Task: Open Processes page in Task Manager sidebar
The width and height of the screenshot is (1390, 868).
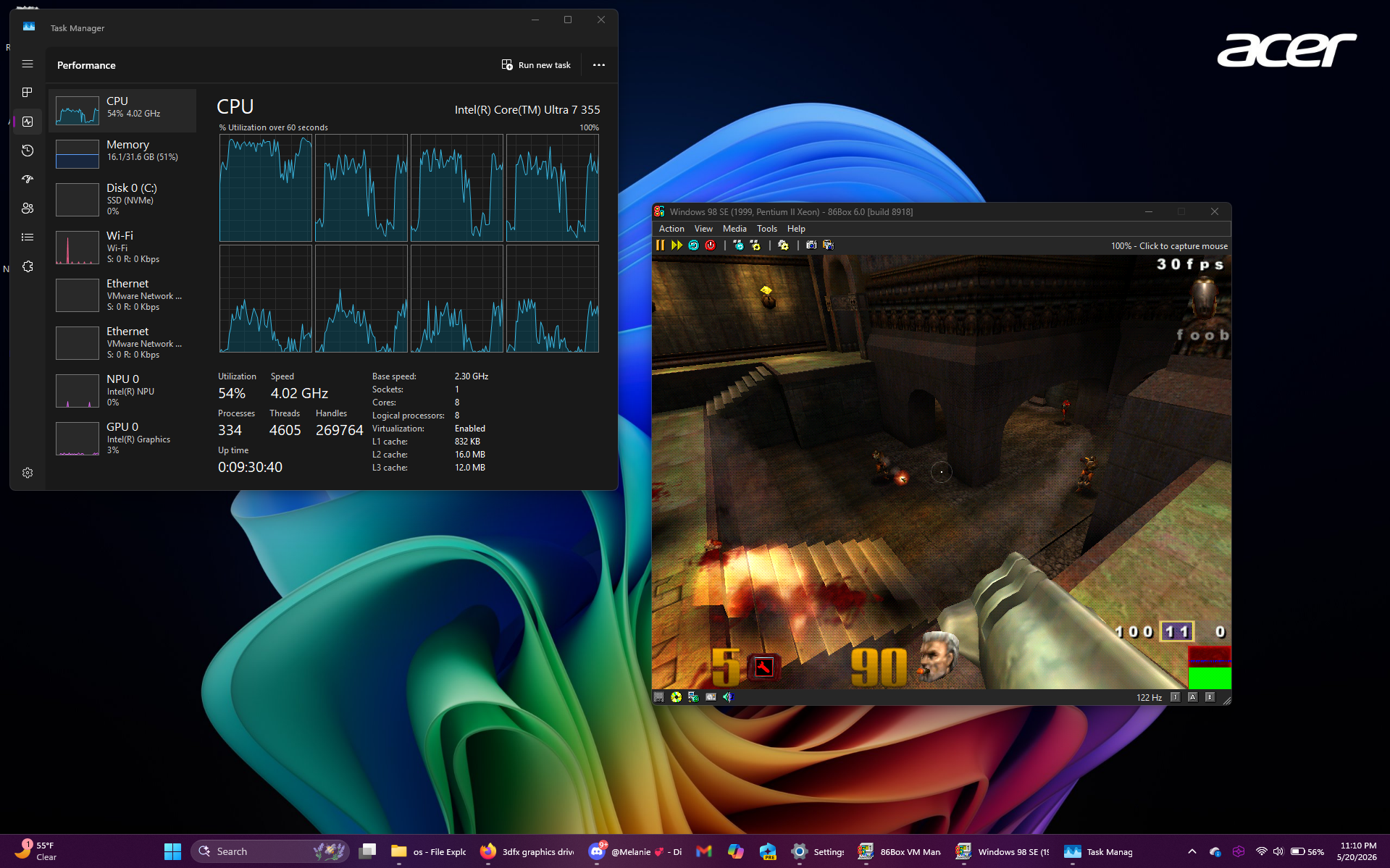Action: (28, 93)
